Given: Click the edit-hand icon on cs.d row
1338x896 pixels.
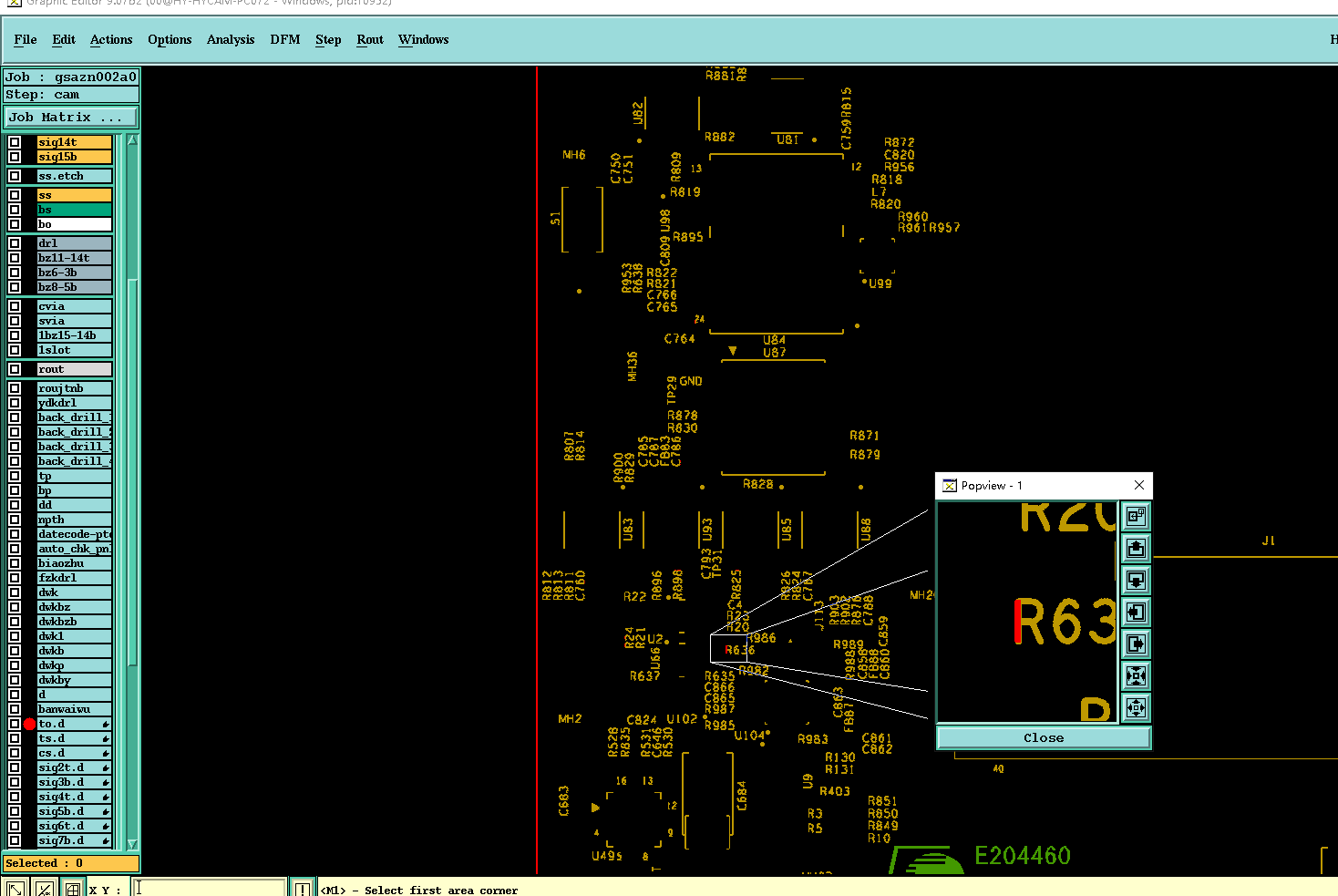Looking at the screenshot, I should pos(106,754).
